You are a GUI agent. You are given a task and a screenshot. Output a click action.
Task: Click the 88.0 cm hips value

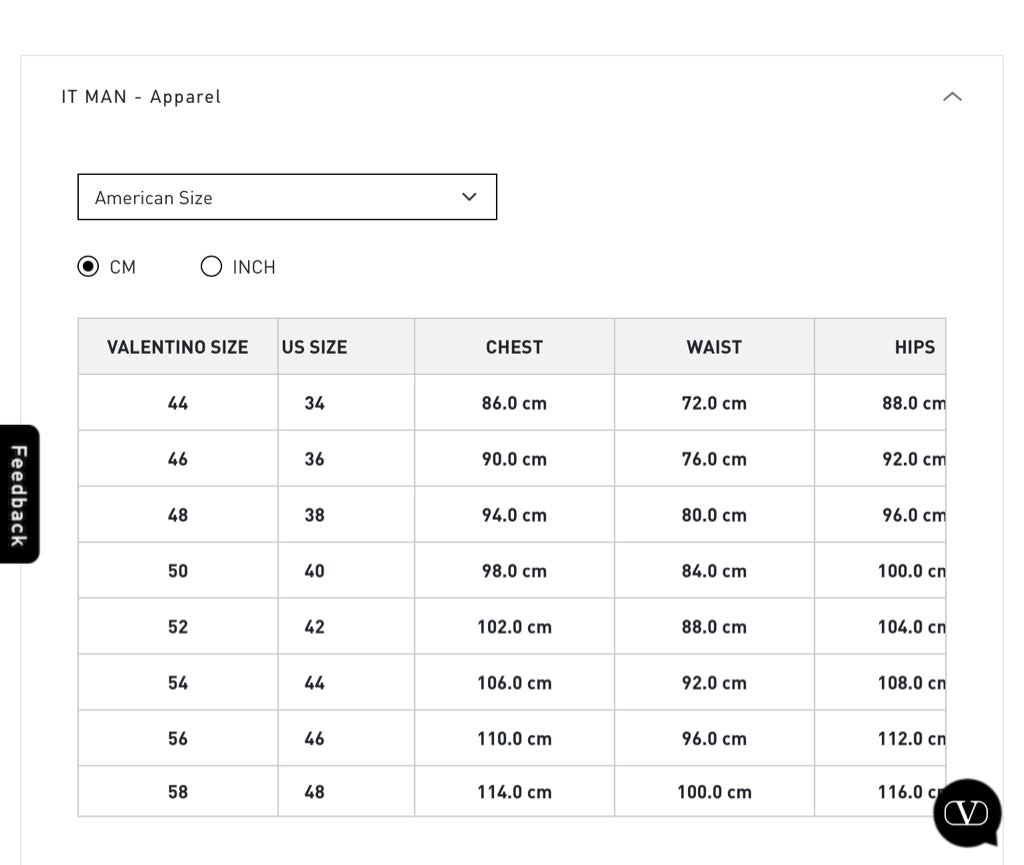tap(912, 403)
